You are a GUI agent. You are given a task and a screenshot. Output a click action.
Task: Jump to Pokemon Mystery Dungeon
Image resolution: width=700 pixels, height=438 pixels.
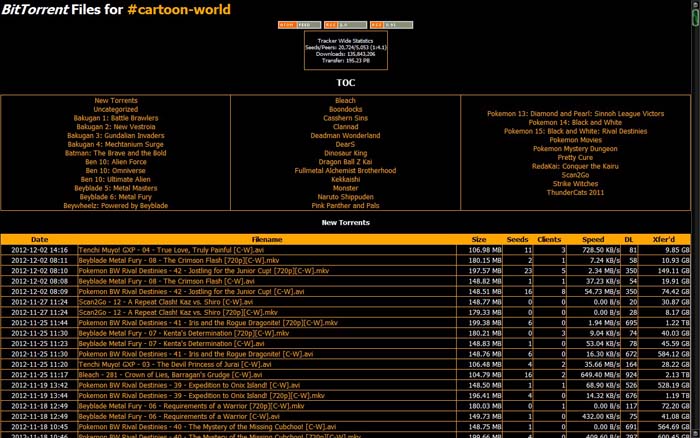click(575, 149)
